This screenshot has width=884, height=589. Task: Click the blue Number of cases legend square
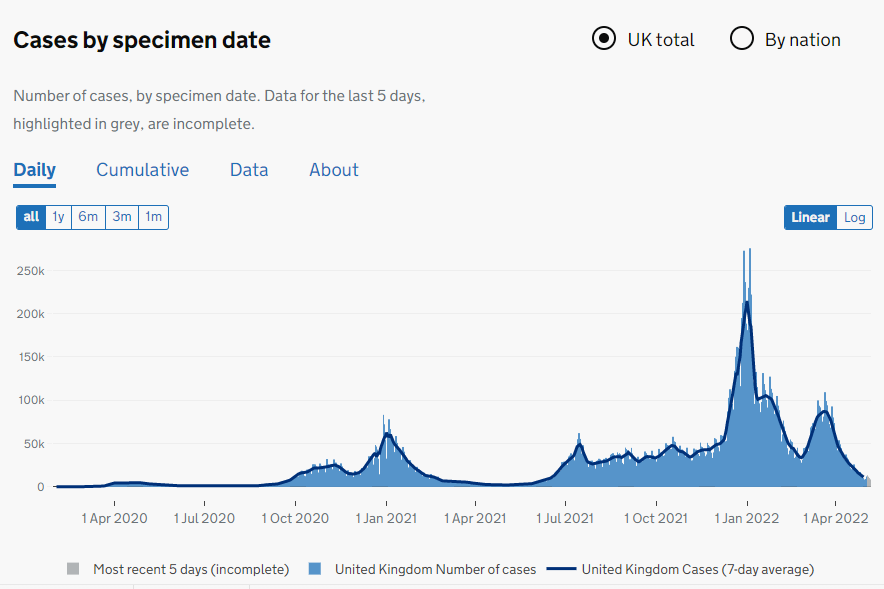coord(315,569)
